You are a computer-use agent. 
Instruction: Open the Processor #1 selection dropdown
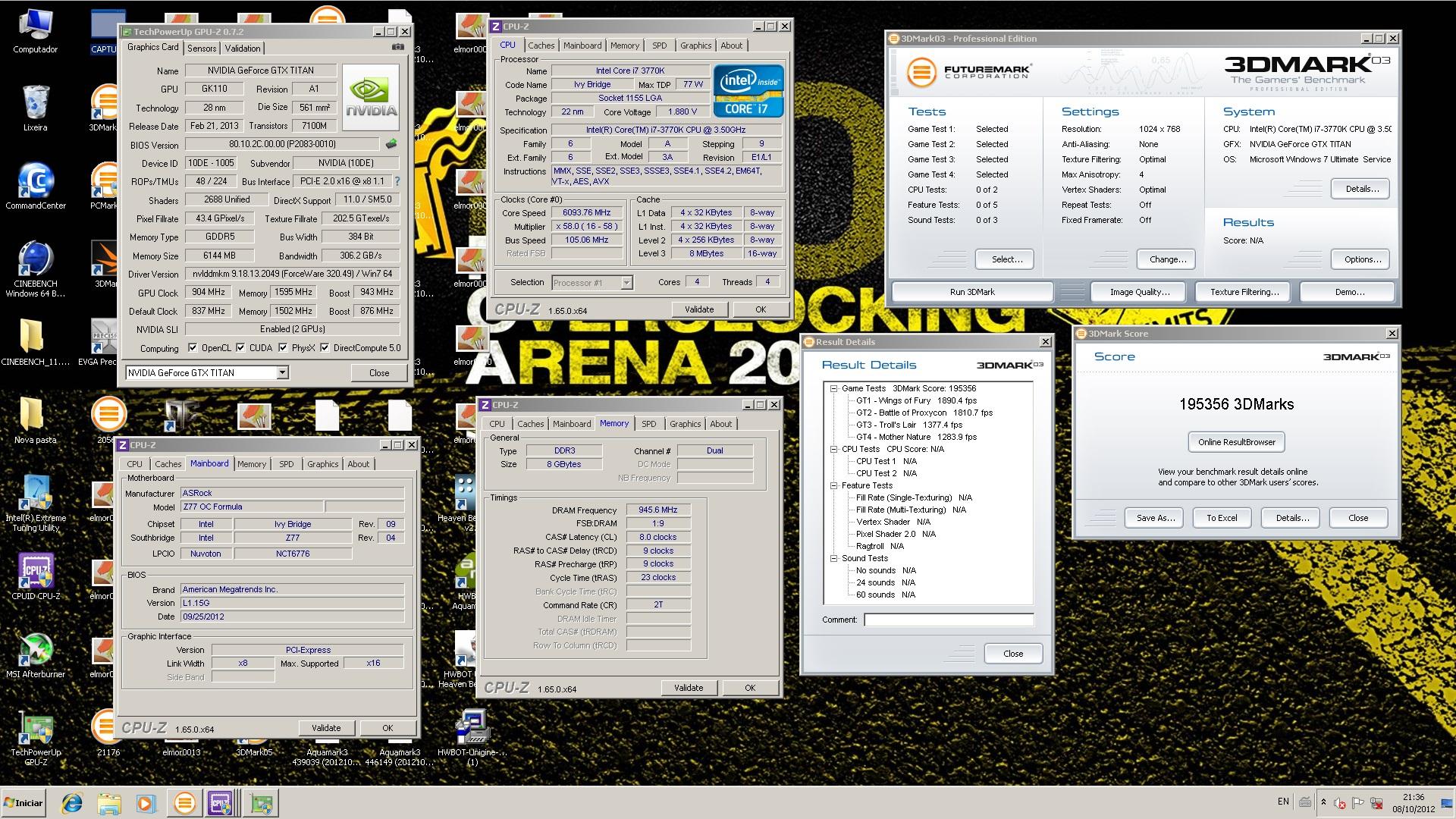(626, 283)
